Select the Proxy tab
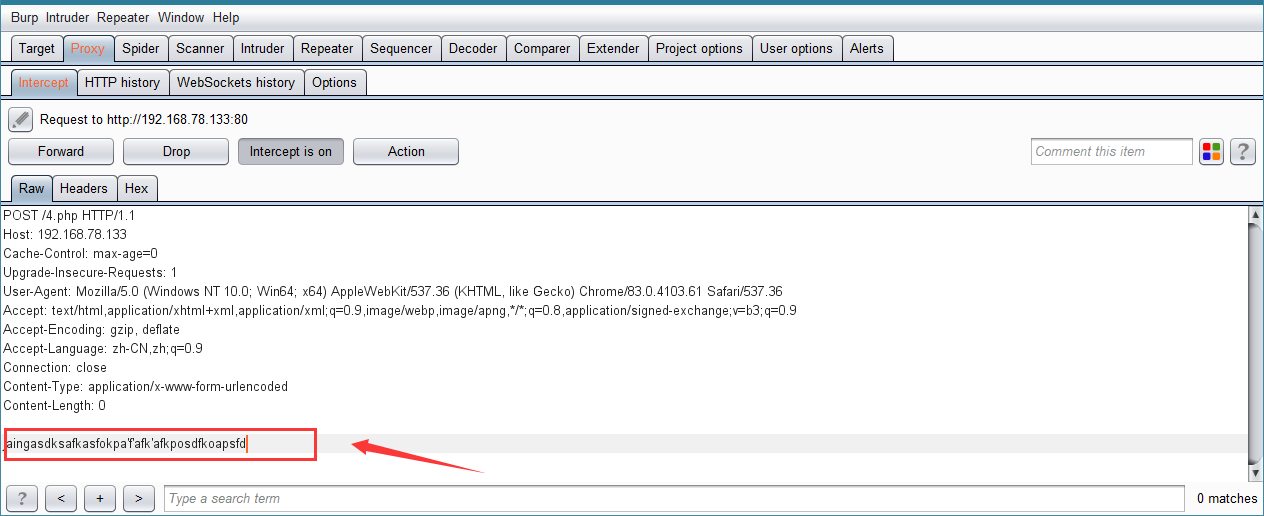Viewport: 1264px width, 516px height. 88,48
